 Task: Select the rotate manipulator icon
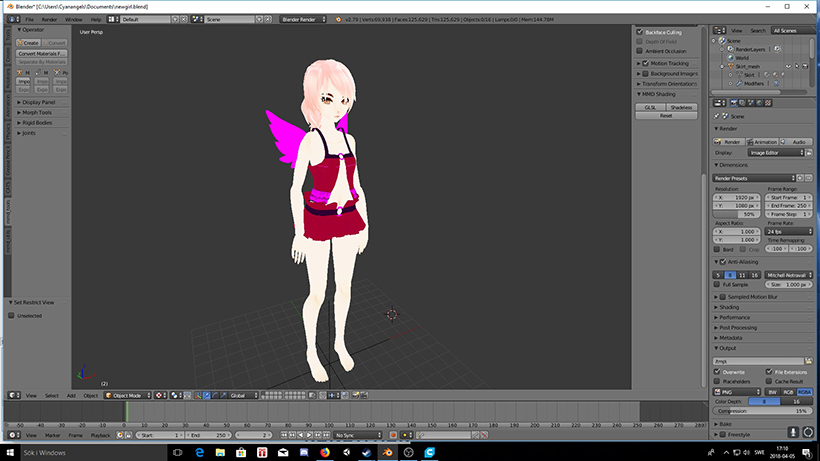(215, 395)
